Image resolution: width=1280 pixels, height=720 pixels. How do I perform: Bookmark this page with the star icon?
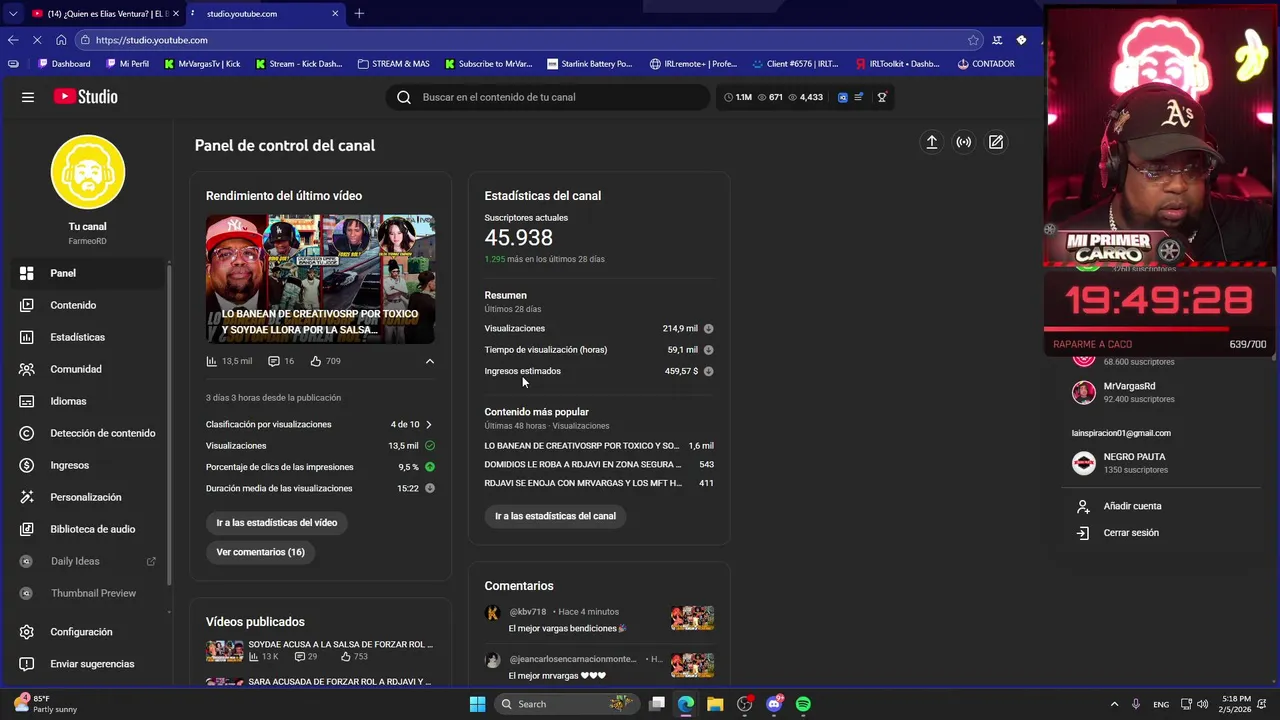[973, 40]
